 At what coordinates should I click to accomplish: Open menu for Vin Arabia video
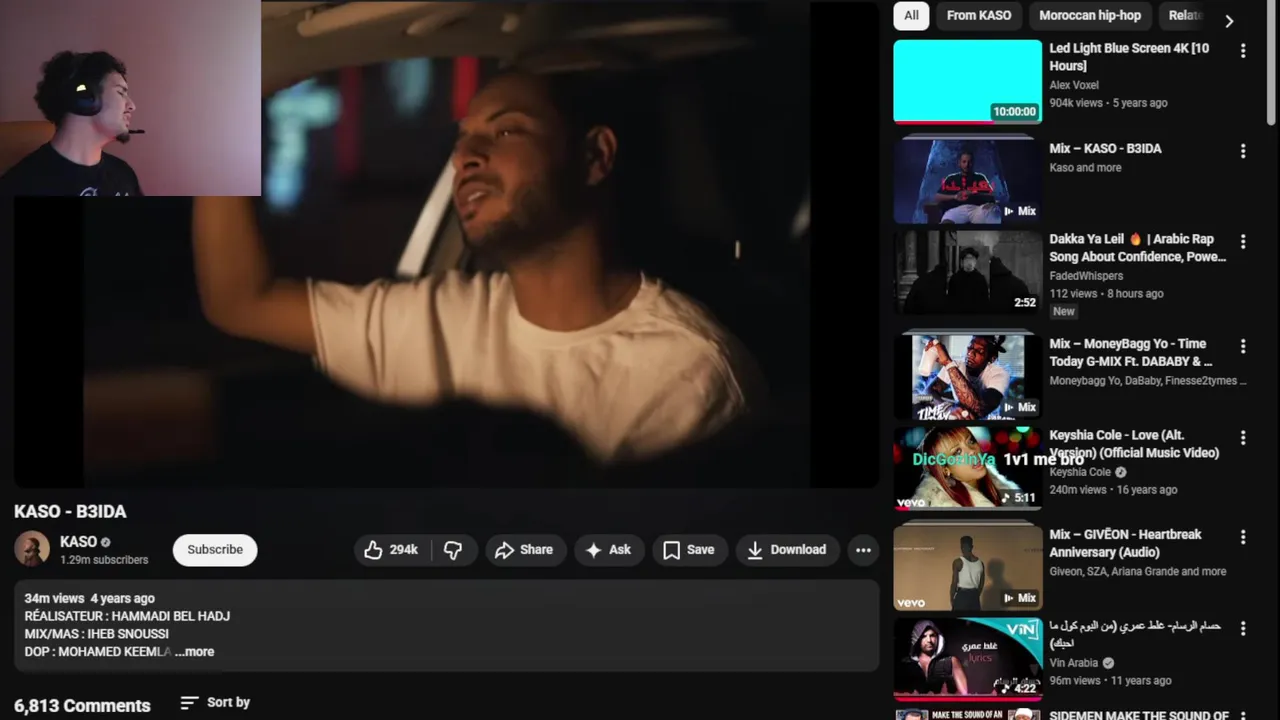pyautogui.click(x=1243, y=629)
